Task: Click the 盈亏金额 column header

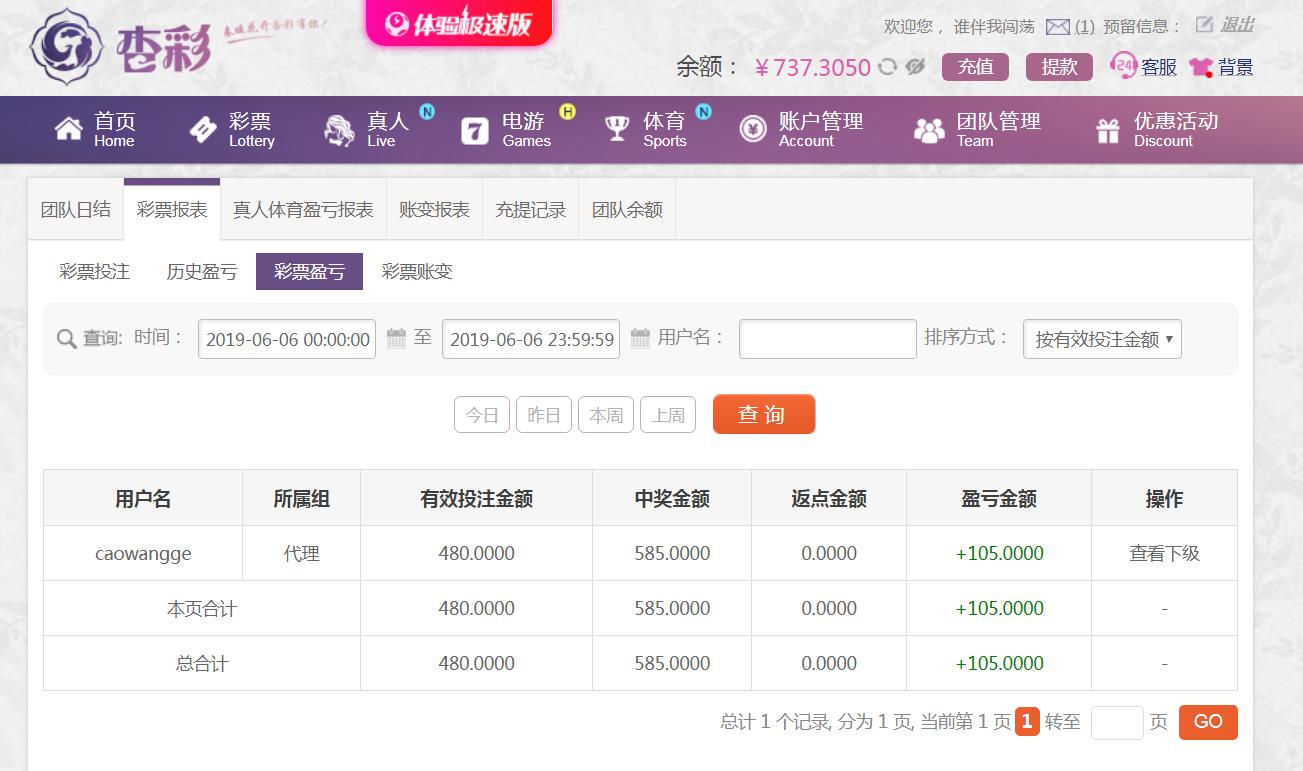Action: [x=999, y=498]
